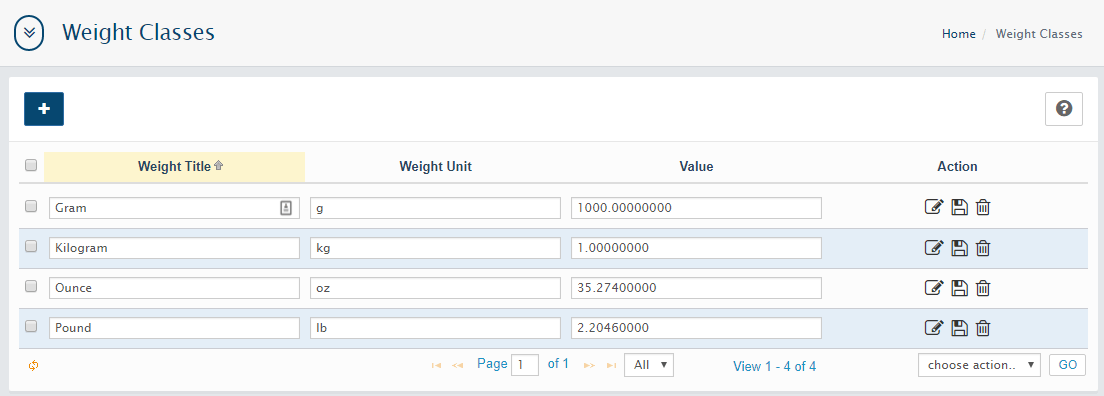Edit the Ounce row with pencil icon

(x=933, y=287)
